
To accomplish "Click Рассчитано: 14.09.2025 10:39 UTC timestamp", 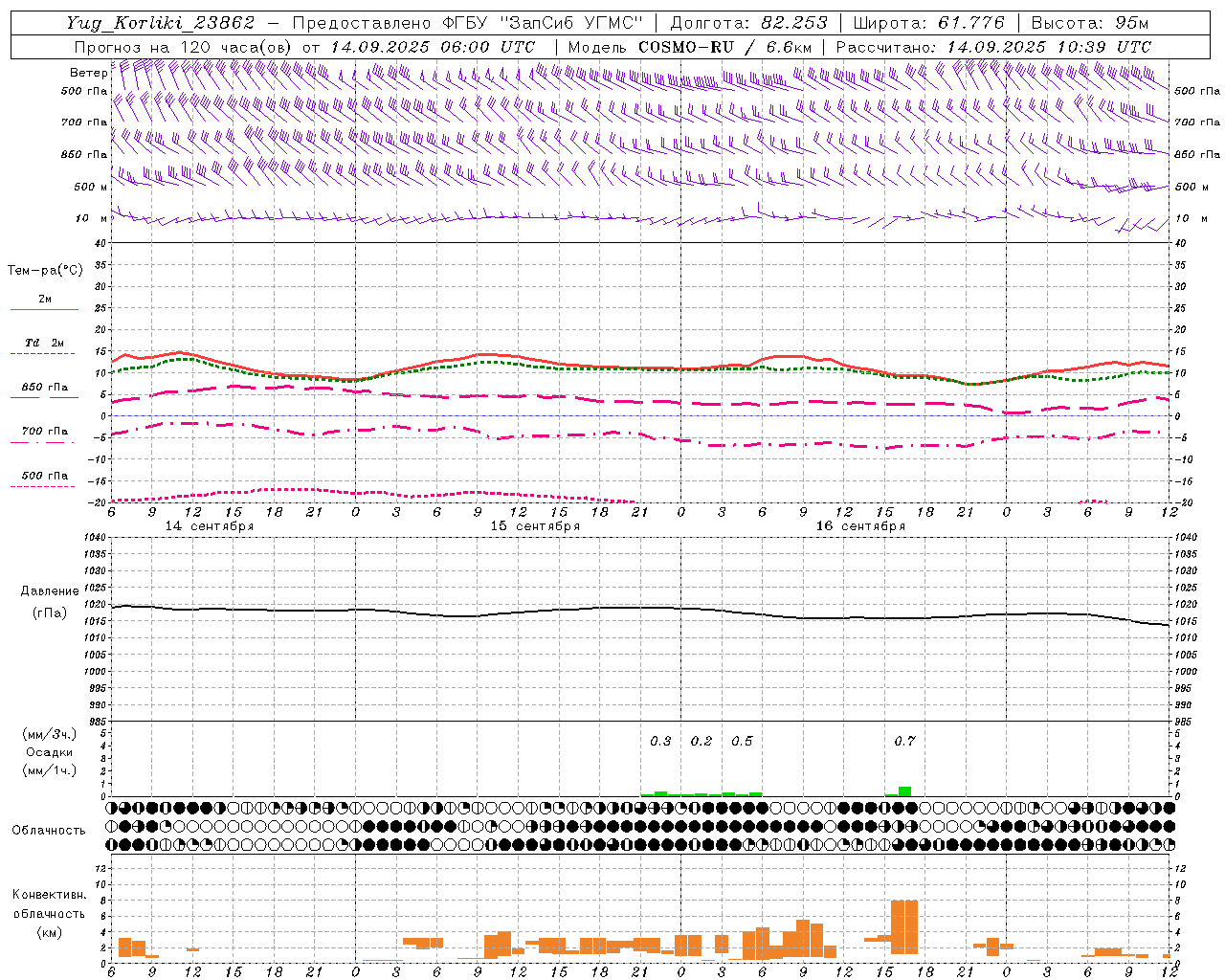I will (993, 46).
